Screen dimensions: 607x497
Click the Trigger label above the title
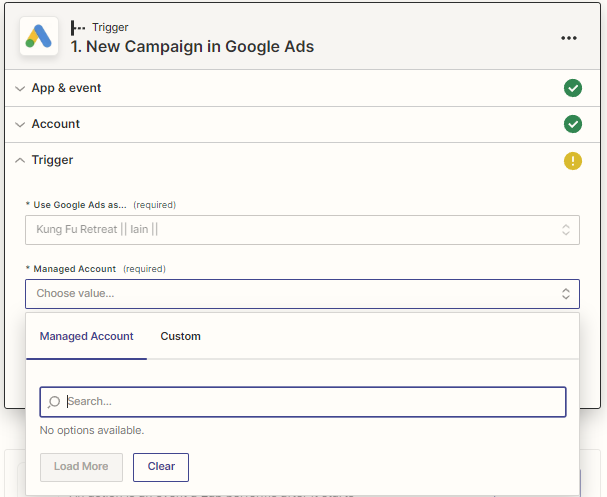tap(110, 27)
